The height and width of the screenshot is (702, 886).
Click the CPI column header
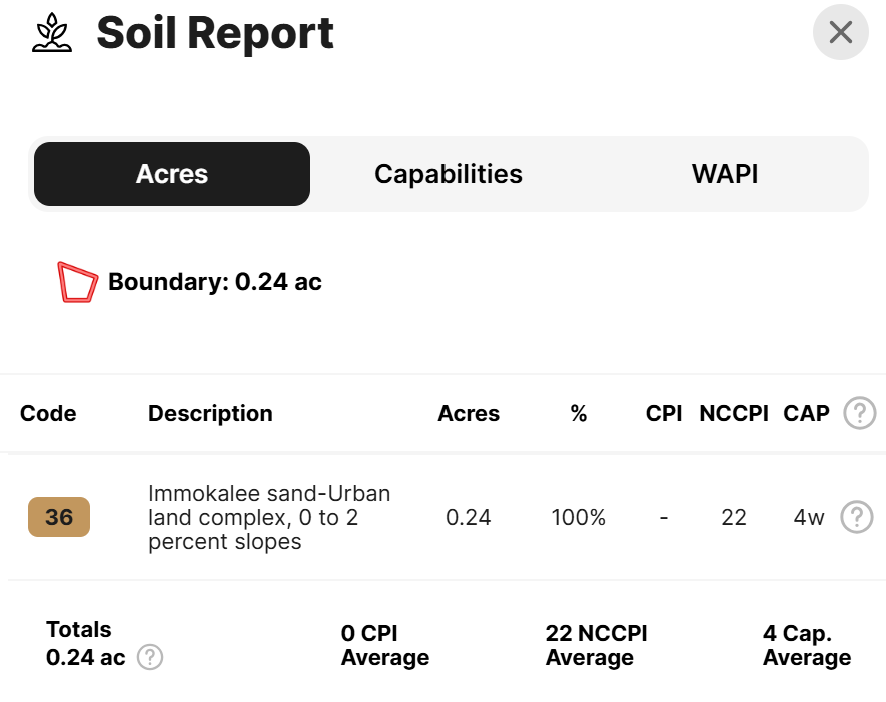coord(664,414)
